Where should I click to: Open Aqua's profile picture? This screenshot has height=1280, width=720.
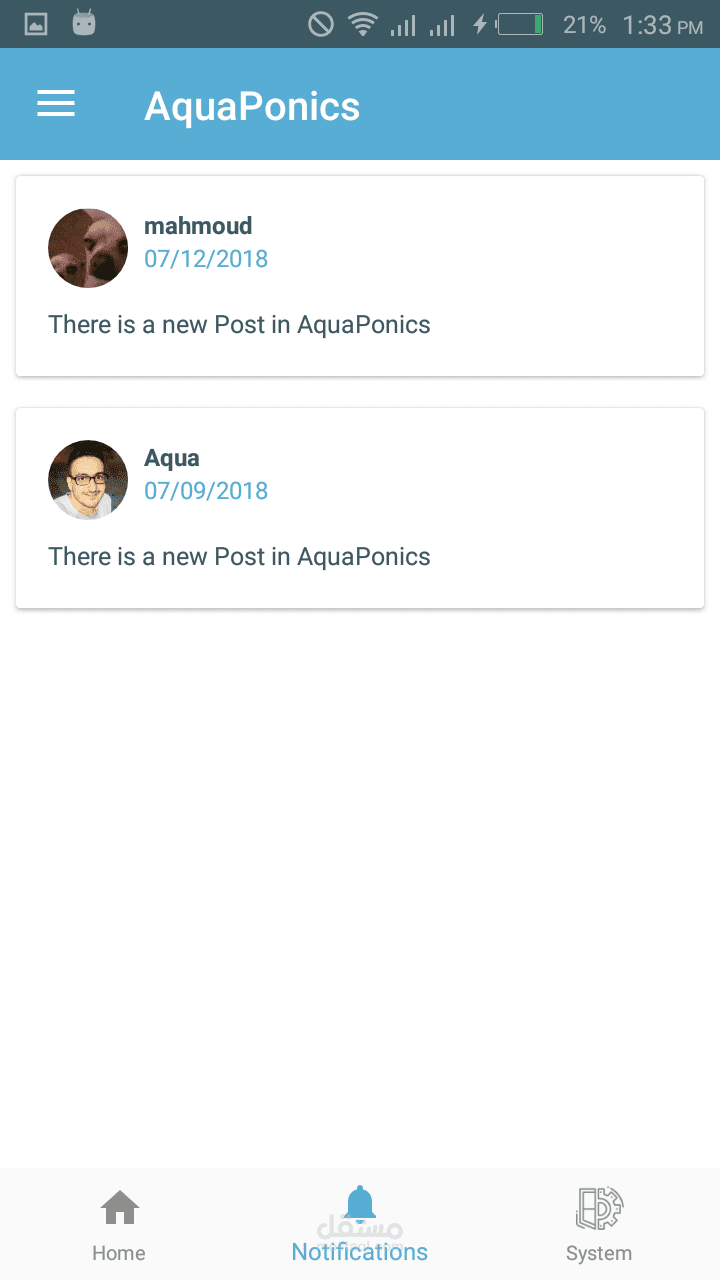click(88, 480)
